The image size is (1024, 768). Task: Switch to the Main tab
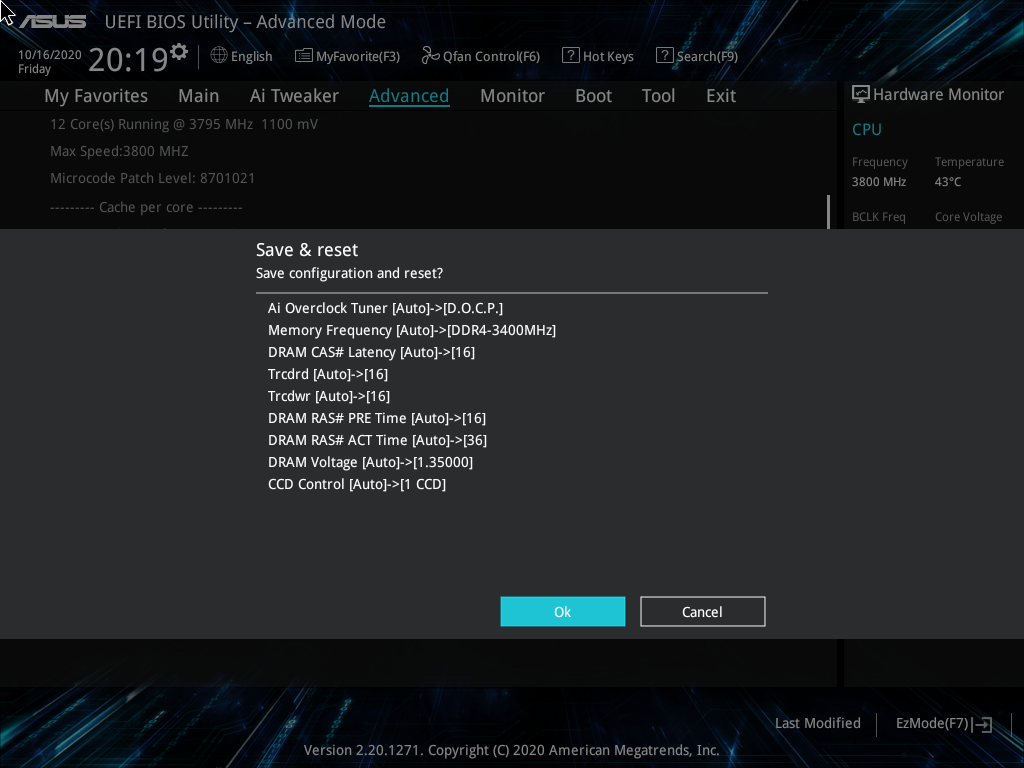[x=199, y=96]
